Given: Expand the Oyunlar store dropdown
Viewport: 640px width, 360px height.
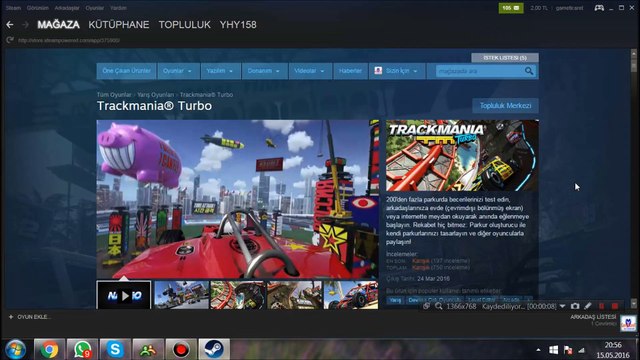Looking at the screenshot, I should coord(178,71).
